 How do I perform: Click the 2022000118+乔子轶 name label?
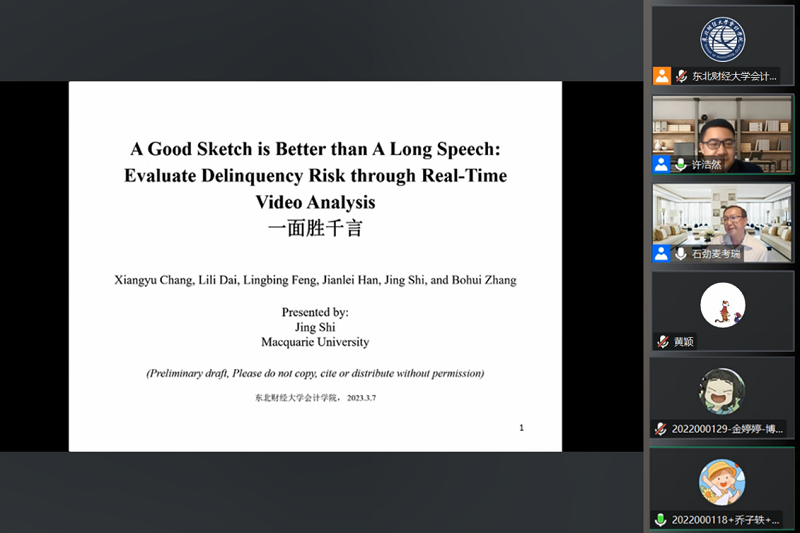[x=727, y=519]
